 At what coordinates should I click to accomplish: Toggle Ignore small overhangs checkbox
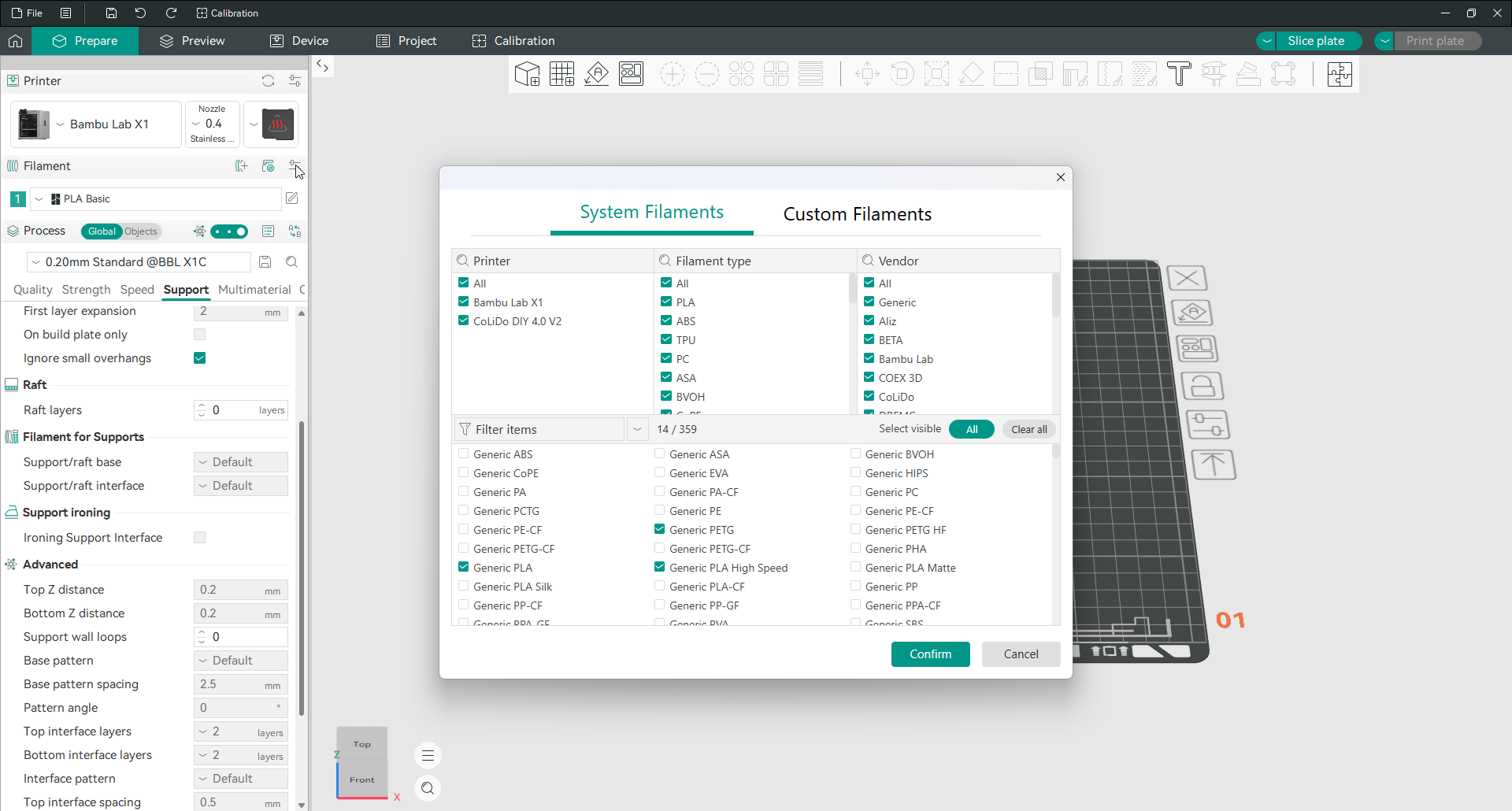pyautogui.click(x=200, y=358)
